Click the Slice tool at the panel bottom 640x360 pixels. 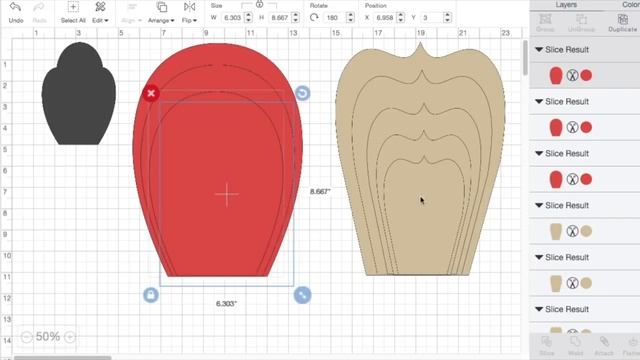[546, 347]
